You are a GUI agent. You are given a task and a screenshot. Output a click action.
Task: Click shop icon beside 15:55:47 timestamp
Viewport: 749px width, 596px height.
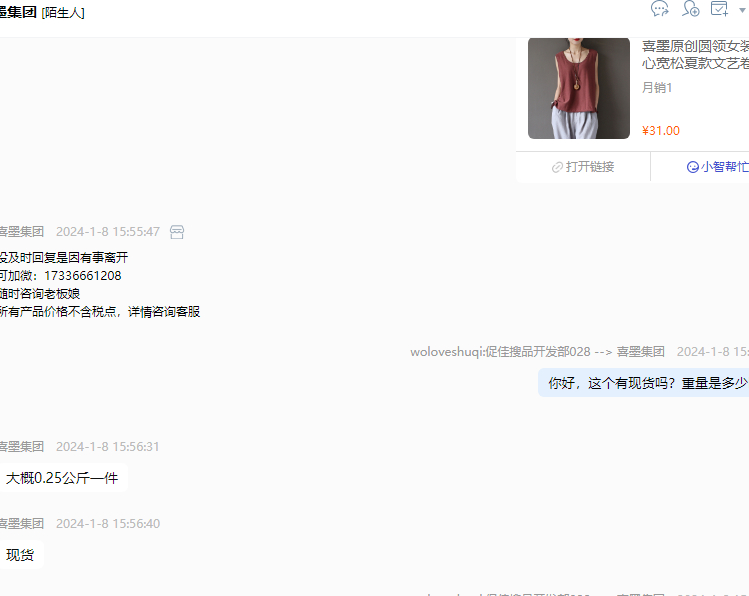(x=177, y=232)
